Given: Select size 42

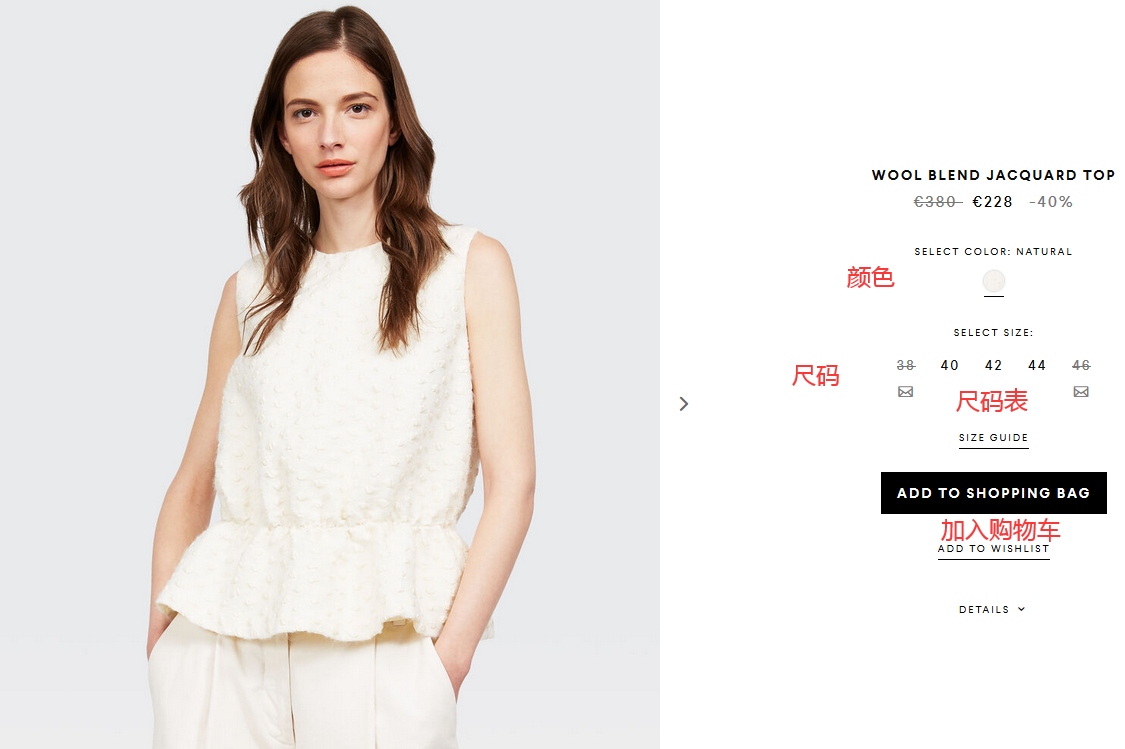Looking at the screenshot, I should pyautogui.click(x=993, y=365).
